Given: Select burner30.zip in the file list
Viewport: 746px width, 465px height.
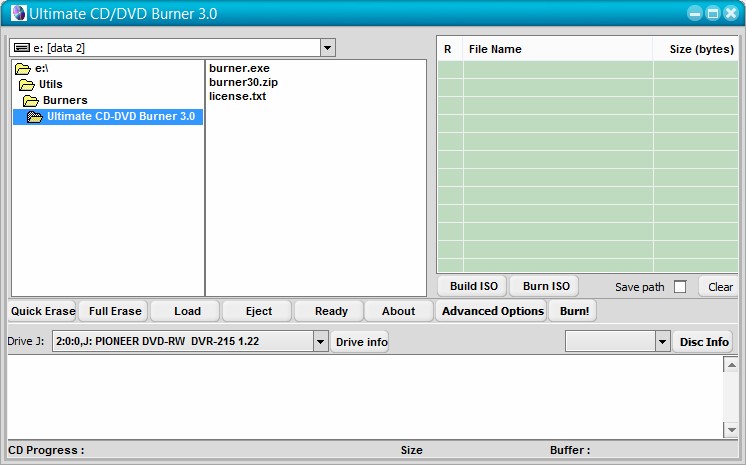Looking at the screenshot, I should click(x=243, y=82).
